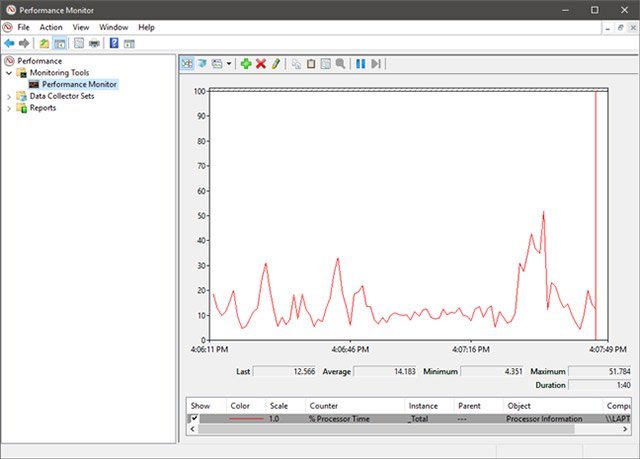Click View Current Activity icon
The height and width of the screenshot is (459, 640).
click(x=187, y=63)
